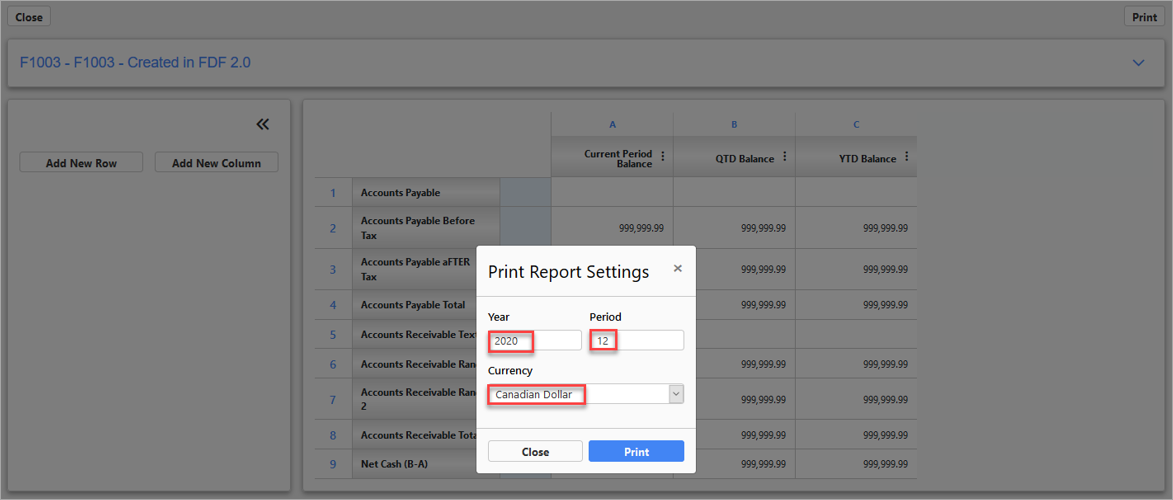1173x500 pixels.
Task: Select row number 9 Net Cash (B-A)
Action: pyautogui.click(x=333, y=464)
